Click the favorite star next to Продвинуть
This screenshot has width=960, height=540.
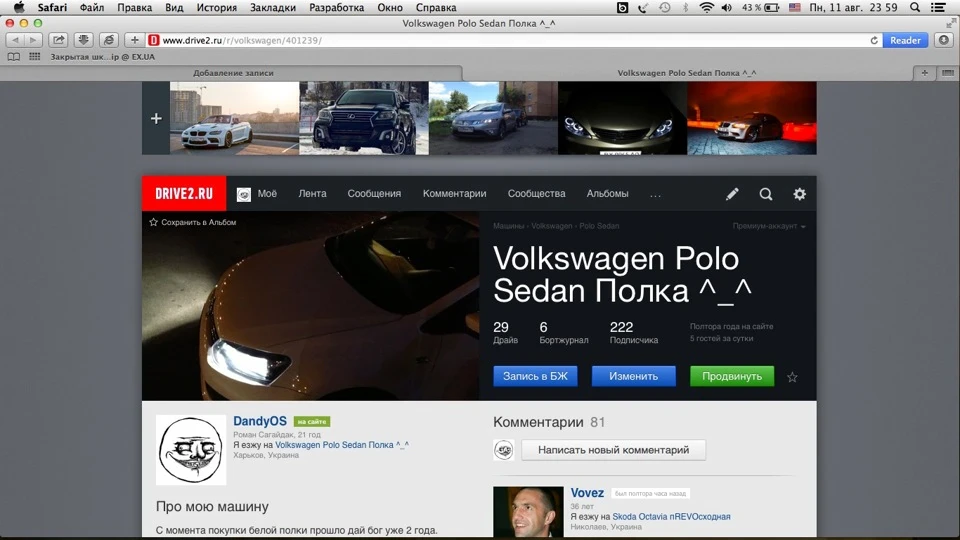(792, 377)
